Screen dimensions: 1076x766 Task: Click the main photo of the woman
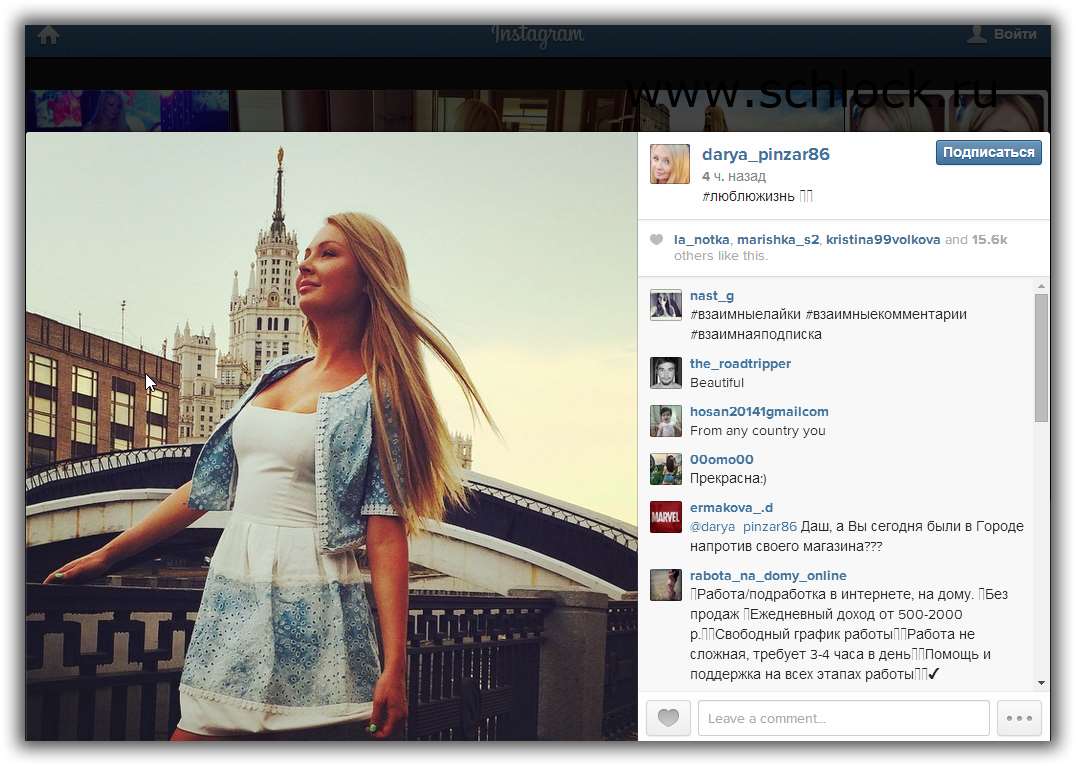[x=331, y=437]
